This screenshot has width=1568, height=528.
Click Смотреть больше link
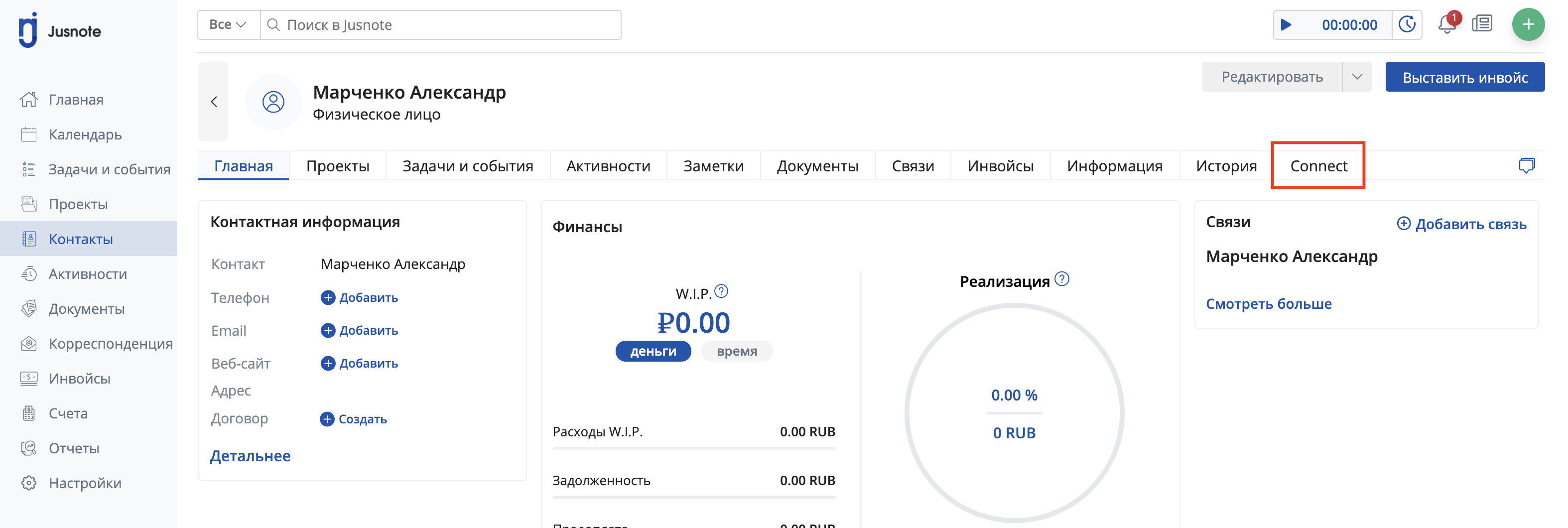pyautogui.click(x=1269, y=303)
